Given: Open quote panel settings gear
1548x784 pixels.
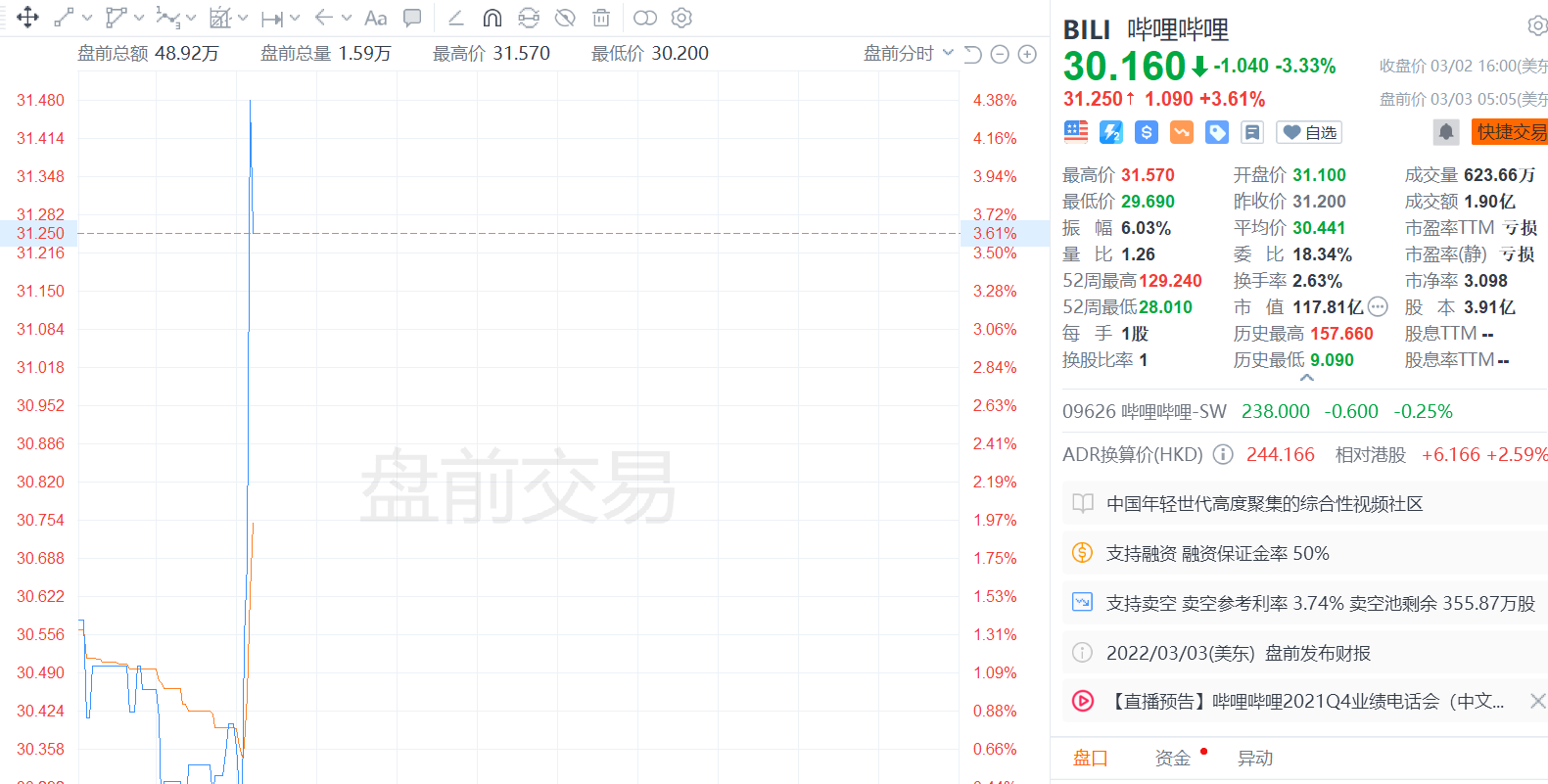Looking at the screenshot, I should point(1537,26).
